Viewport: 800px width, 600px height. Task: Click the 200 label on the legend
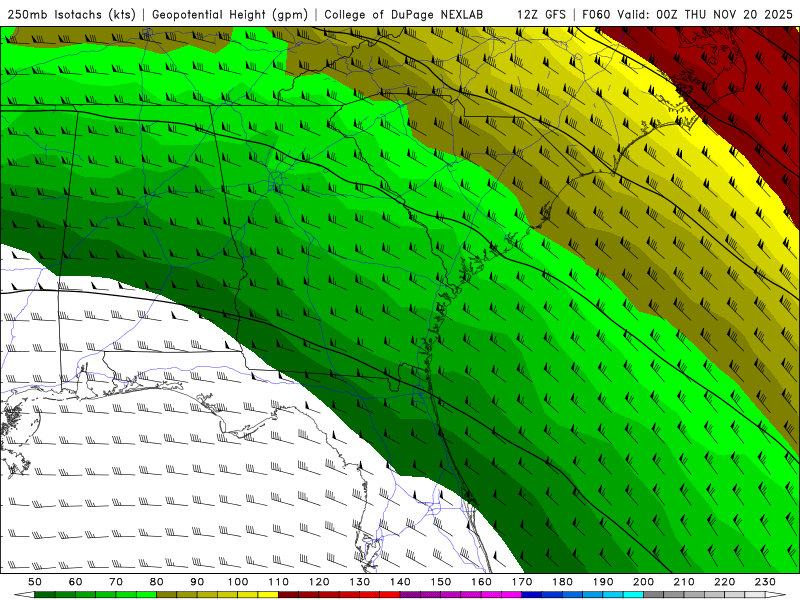click(643, 582)
